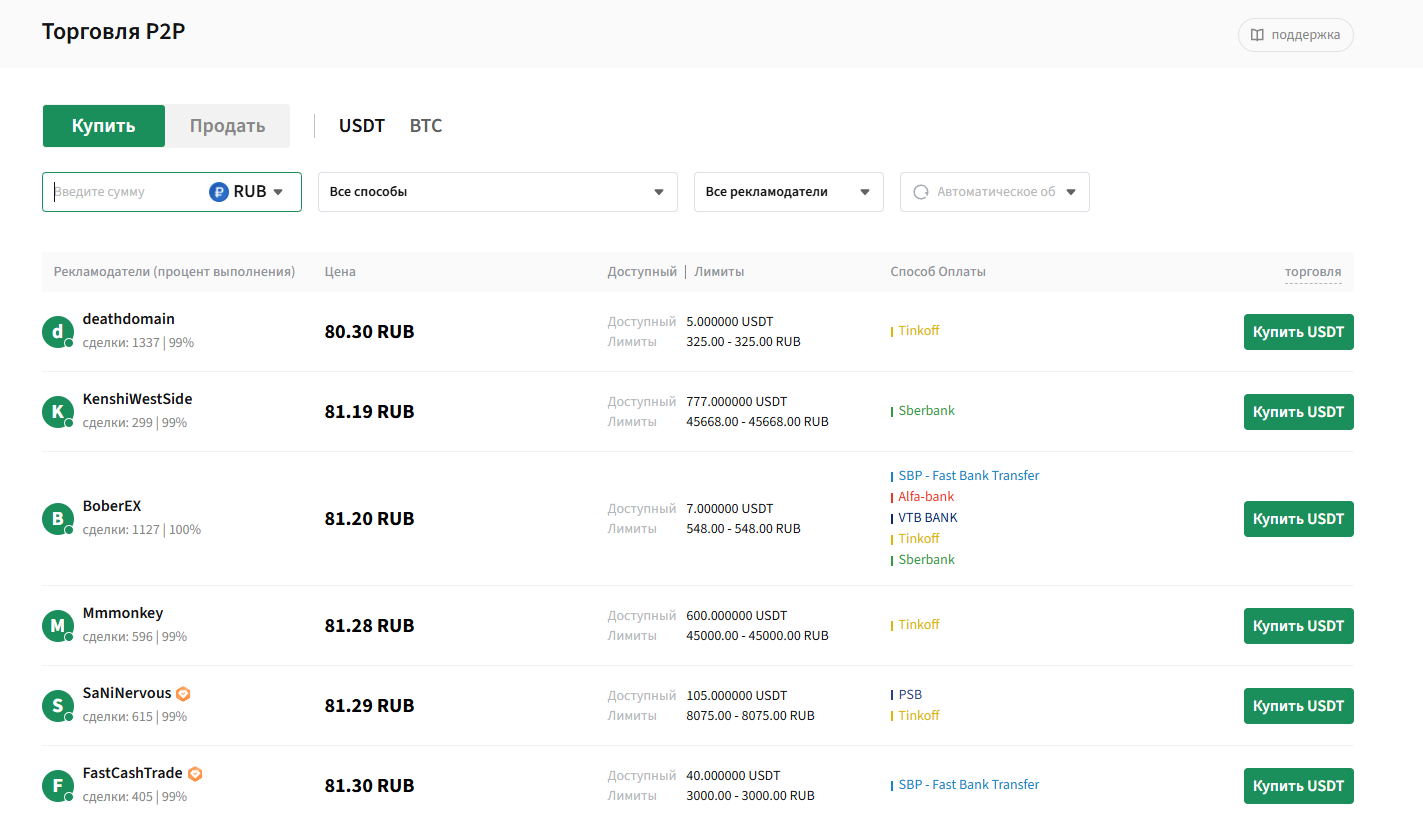Open the Автоматическое об refresh dropdown
This screenshot has height=823, width=1423.
[995, 192]
